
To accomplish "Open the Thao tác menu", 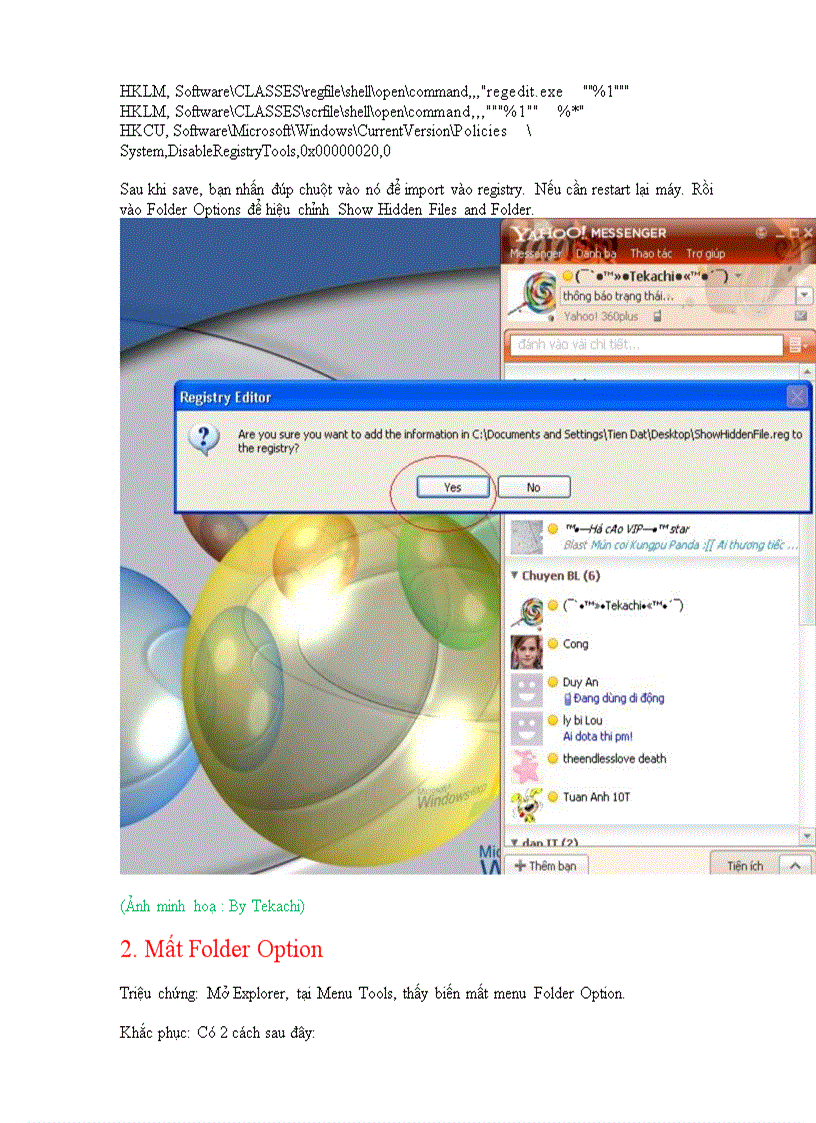I will (651, 254).
